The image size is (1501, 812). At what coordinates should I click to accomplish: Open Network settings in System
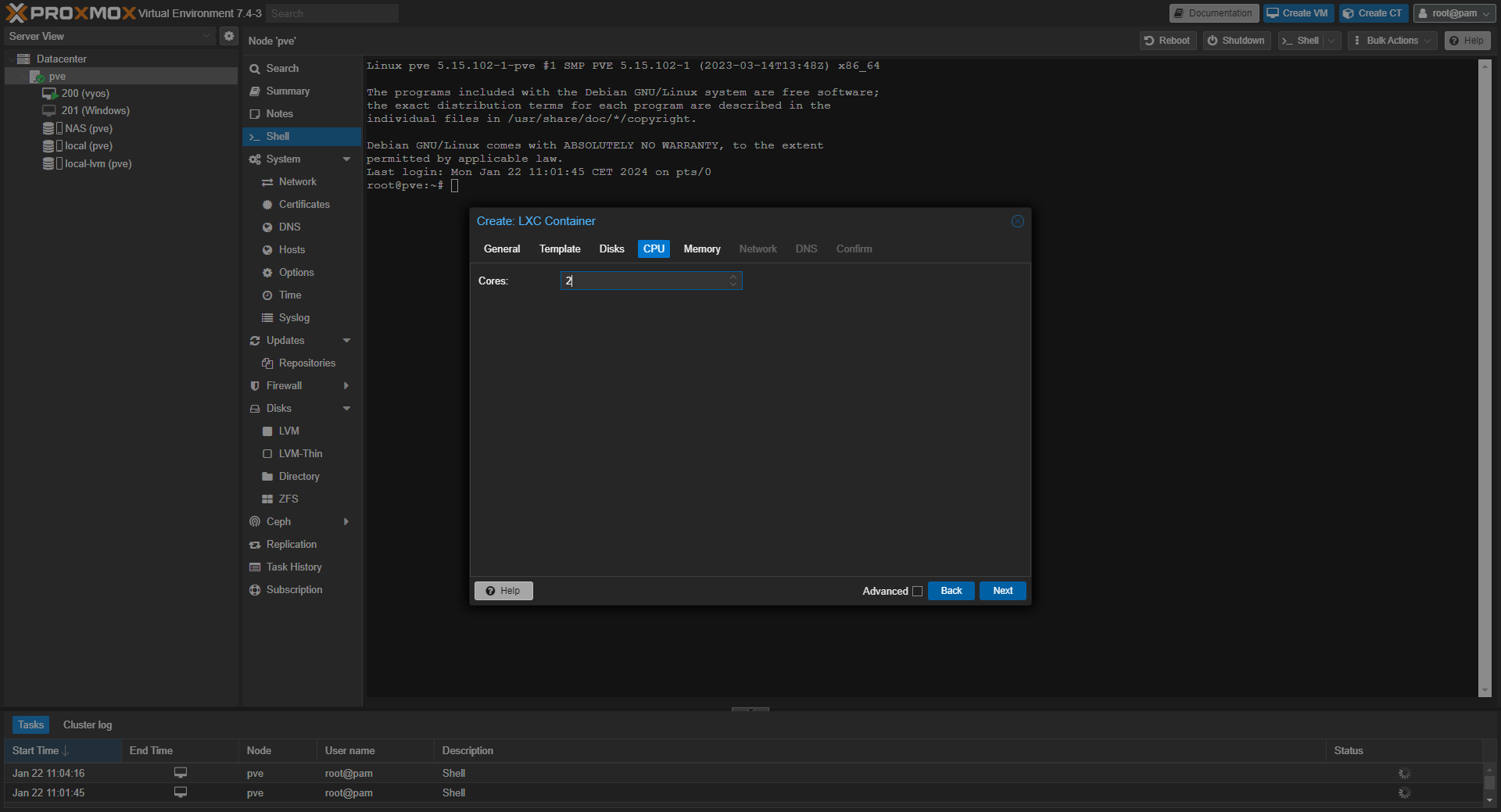click(x=302, y=181)
